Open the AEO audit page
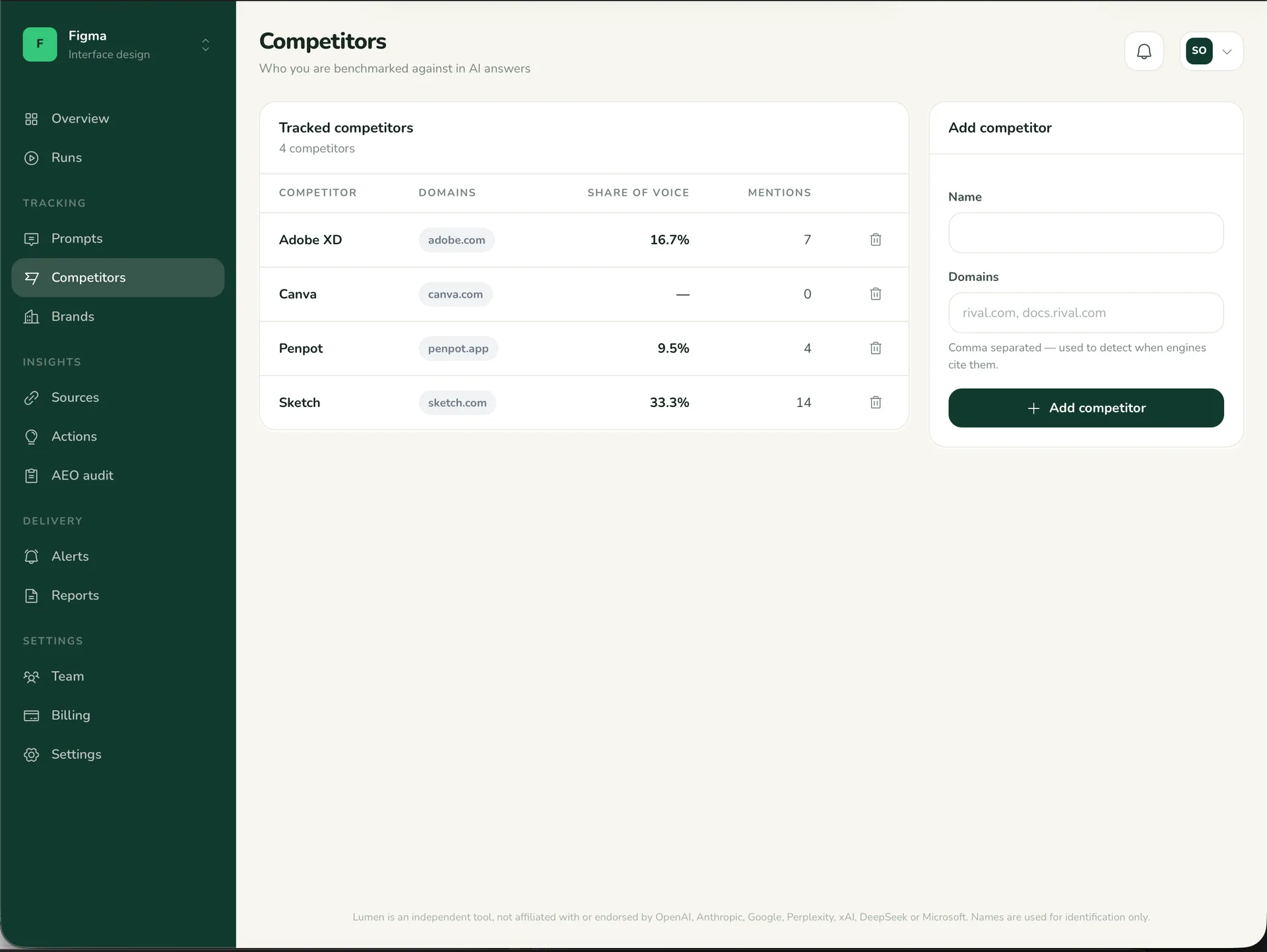 pyautogui.click(x=117, y=475)
